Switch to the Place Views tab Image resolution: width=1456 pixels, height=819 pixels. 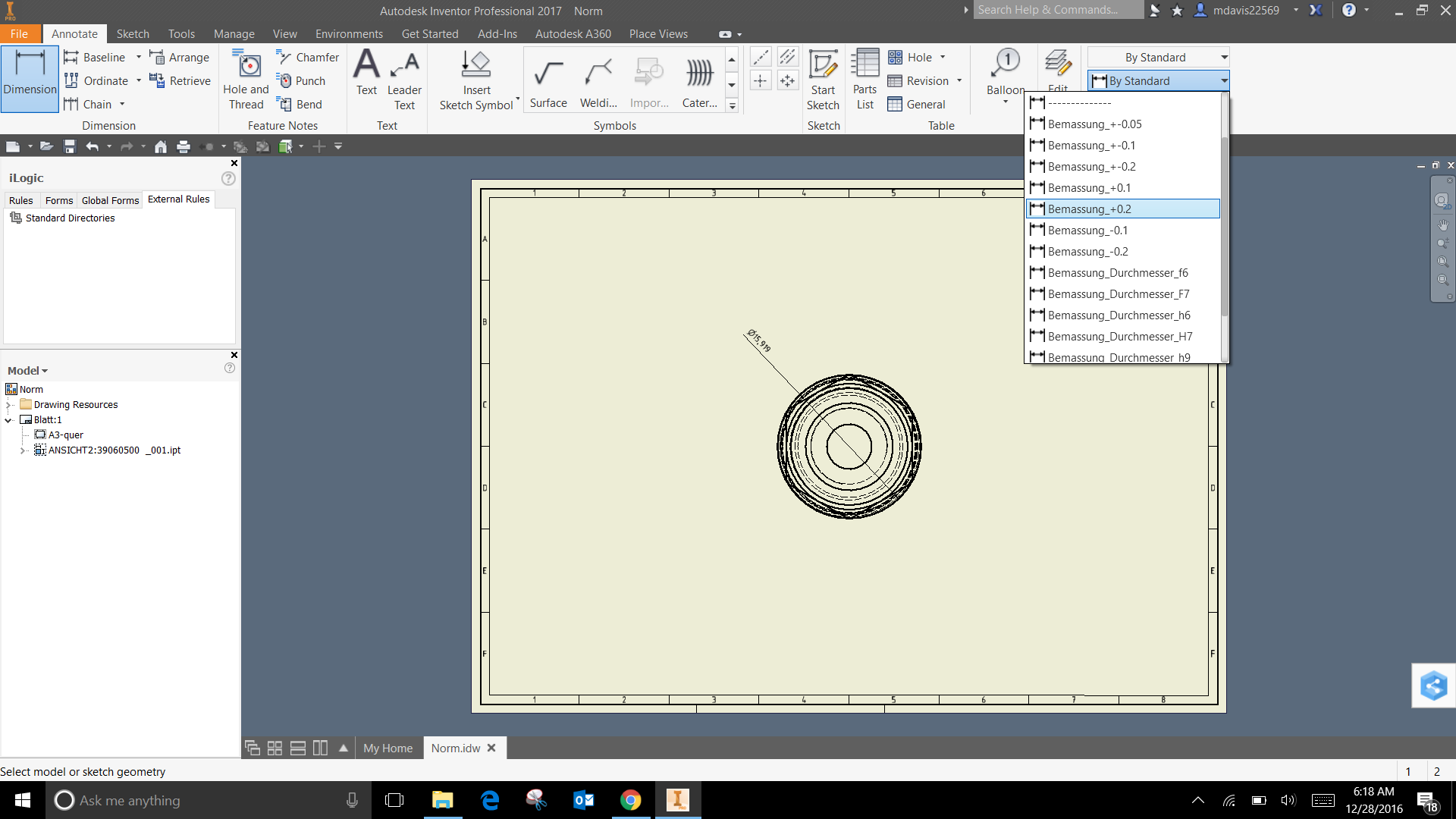coord(657,34)
